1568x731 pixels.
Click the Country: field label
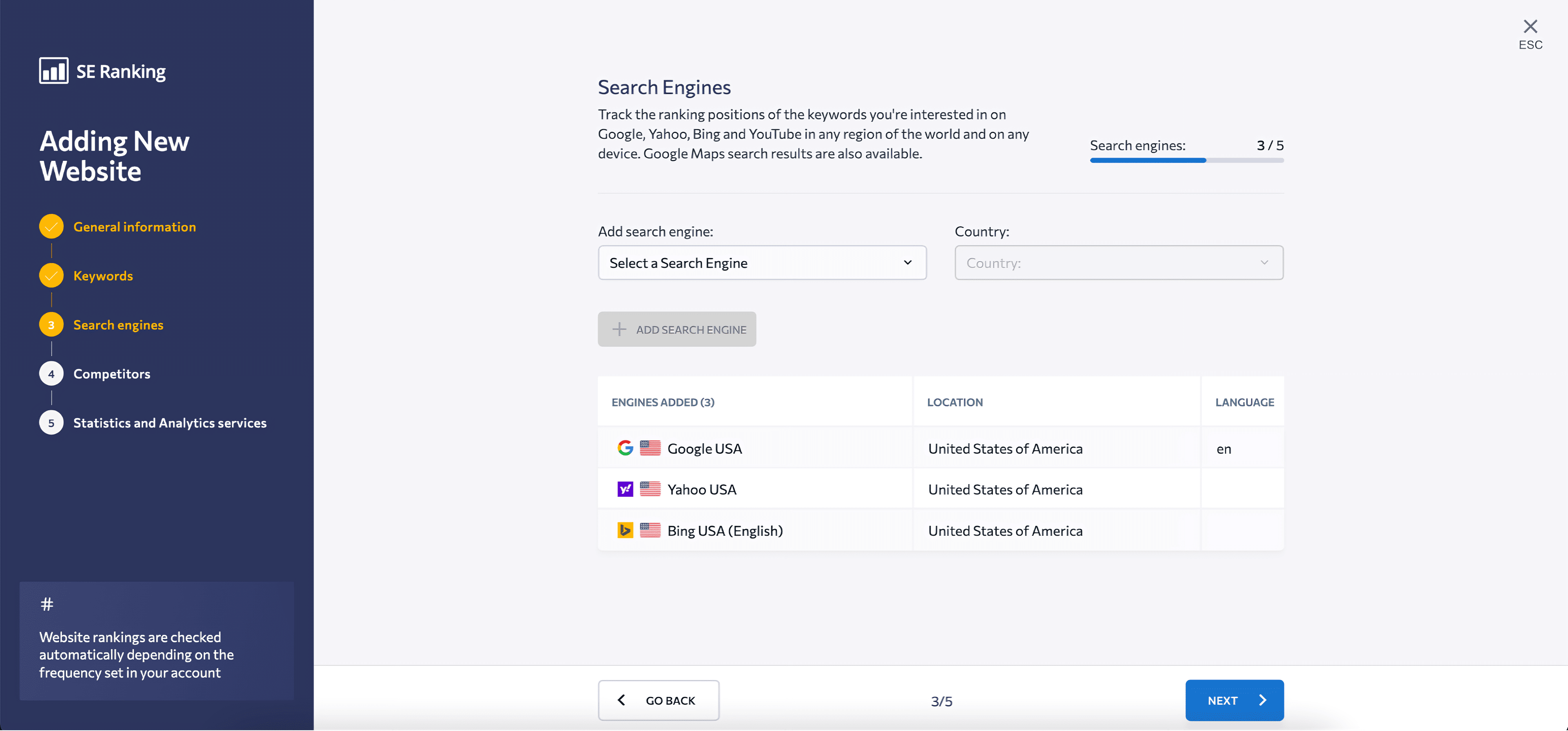coord(982,232)
